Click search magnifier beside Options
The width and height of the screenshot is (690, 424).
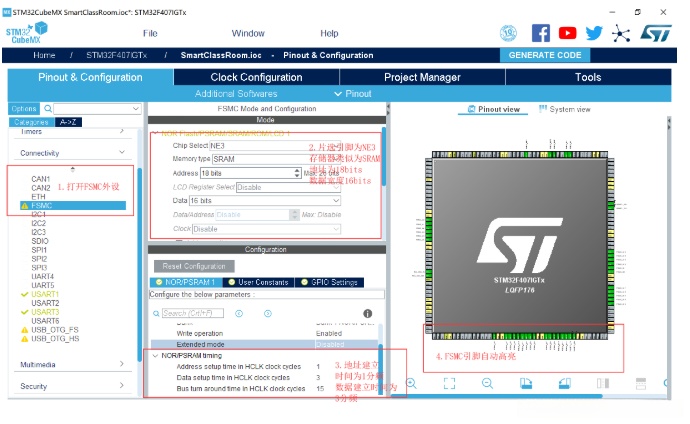click(48, 108)
